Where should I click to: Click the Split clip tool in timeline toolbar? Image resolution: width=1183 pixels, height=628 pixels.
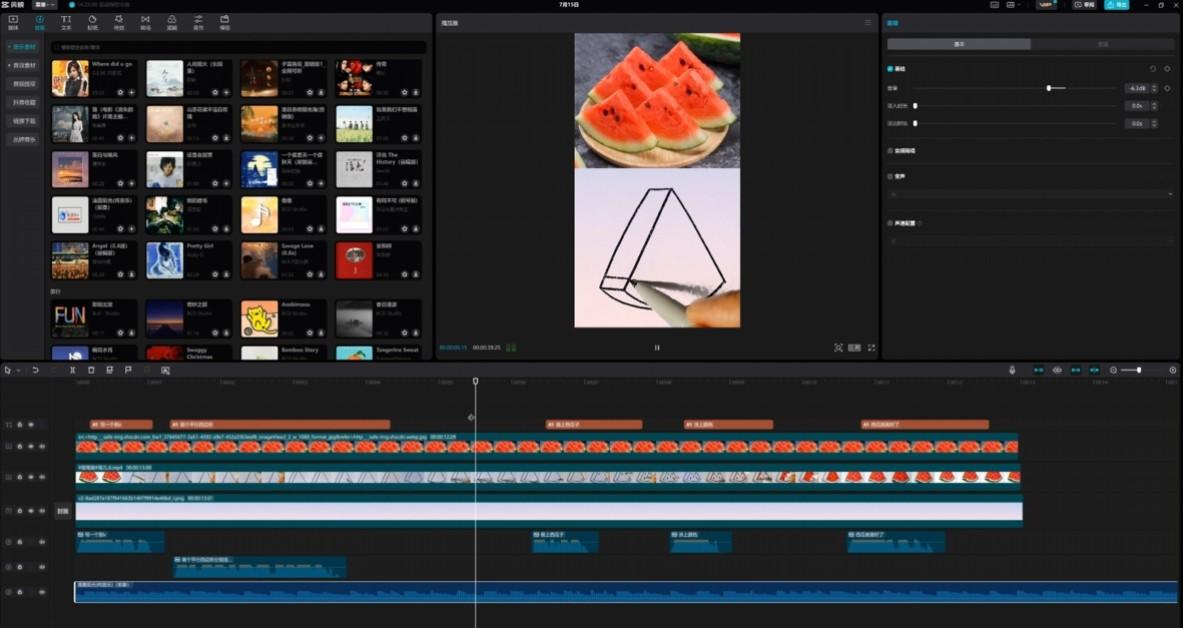[x=72, y=370]
